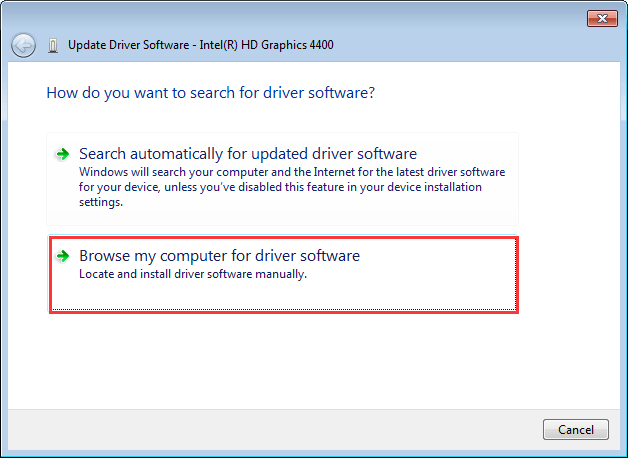Click the heading "How do you want to search for driver software?"
This screenshot has height=458, width=628.
(x=211, y=93)
